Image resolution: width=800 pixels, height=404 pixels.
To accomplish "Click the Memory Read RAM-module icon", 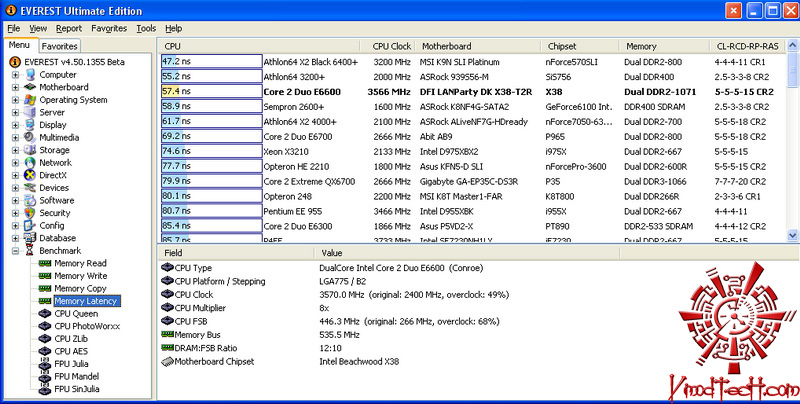I will pyautogui.click(x=45, y=263).
